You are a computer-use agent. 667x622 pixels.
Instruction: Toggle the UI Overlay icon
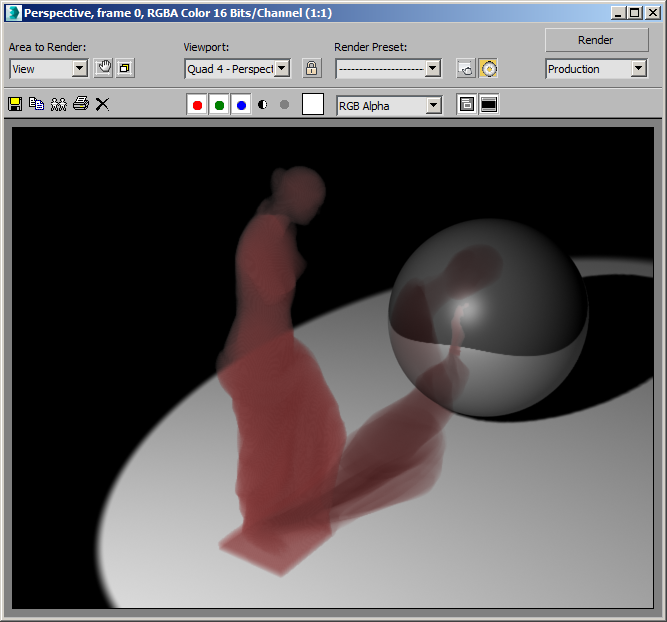[x=467, y=105]
